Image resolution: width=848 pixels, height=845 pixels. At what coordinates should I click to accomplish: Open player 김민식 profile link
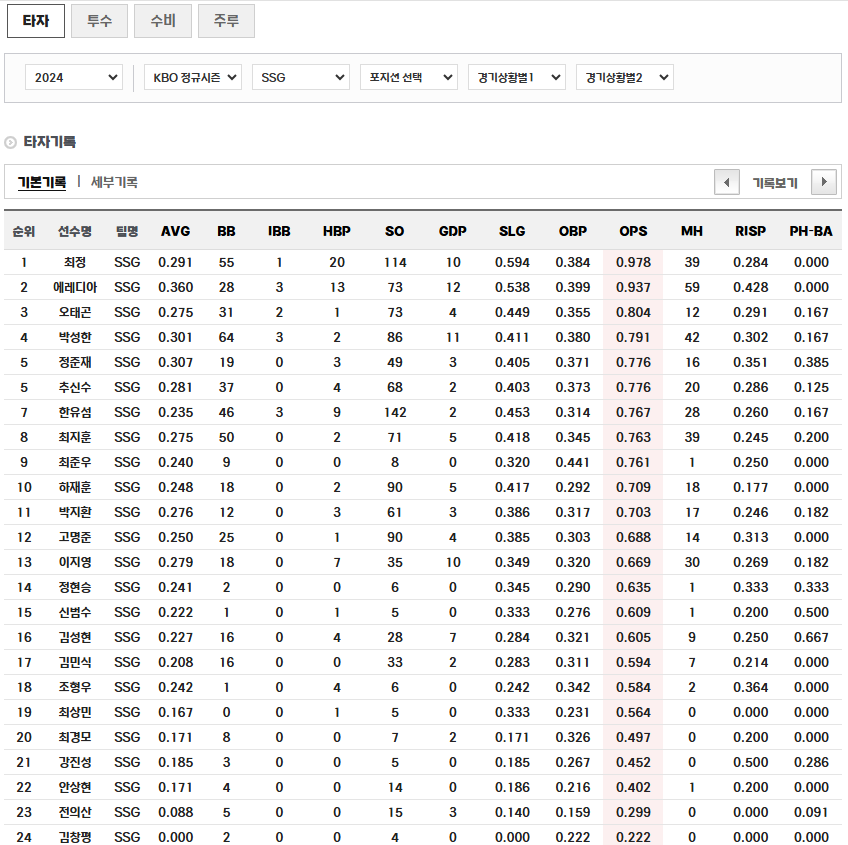tap(75, 662)
